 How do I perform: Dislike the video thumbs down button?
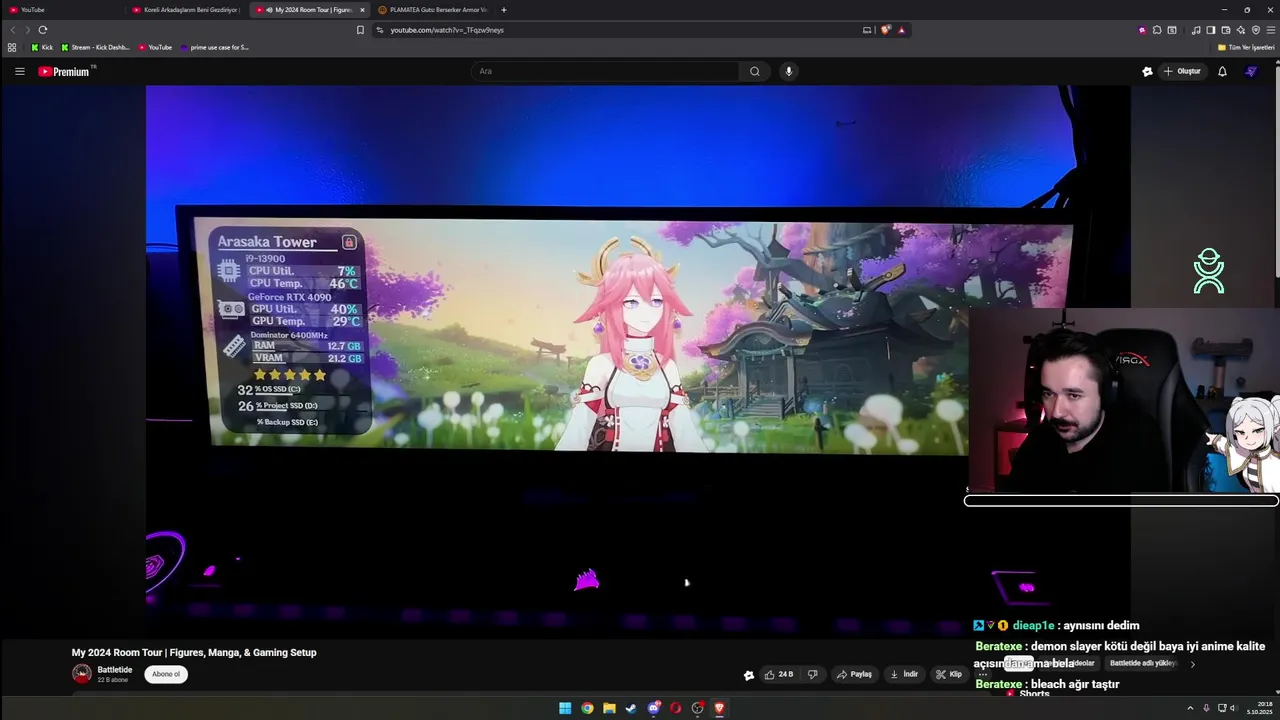812,674
